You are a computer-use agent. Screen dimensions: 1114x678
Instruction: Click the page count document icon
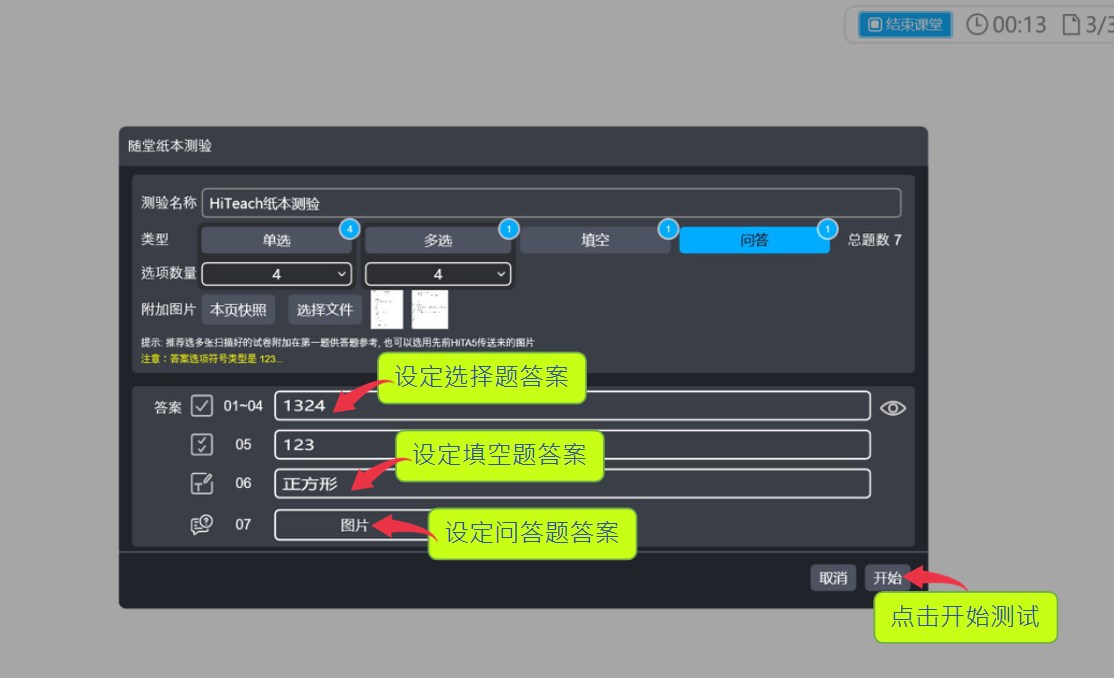click(1071, 25)
